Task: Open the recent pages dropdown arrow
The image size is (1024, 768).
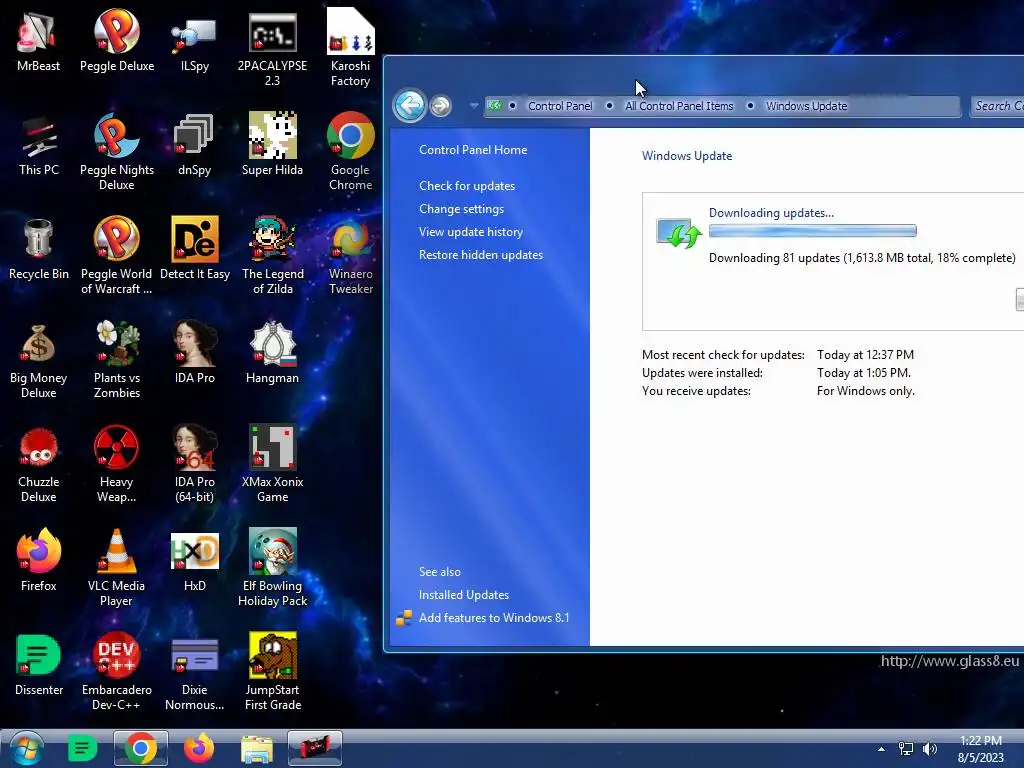Action: click(473, 105)
